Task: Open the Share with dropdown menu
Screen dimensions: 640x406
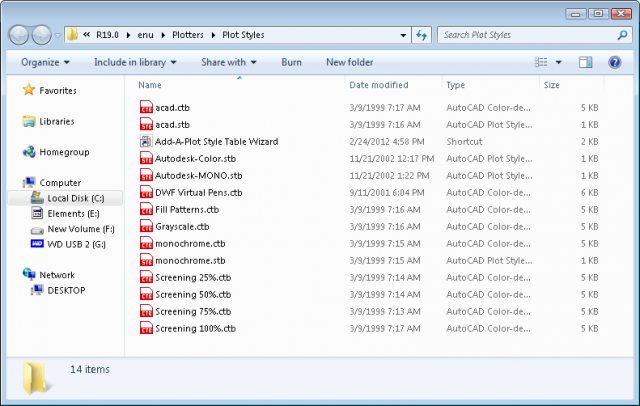Action: pyautogui.click(x=228, y=62)
